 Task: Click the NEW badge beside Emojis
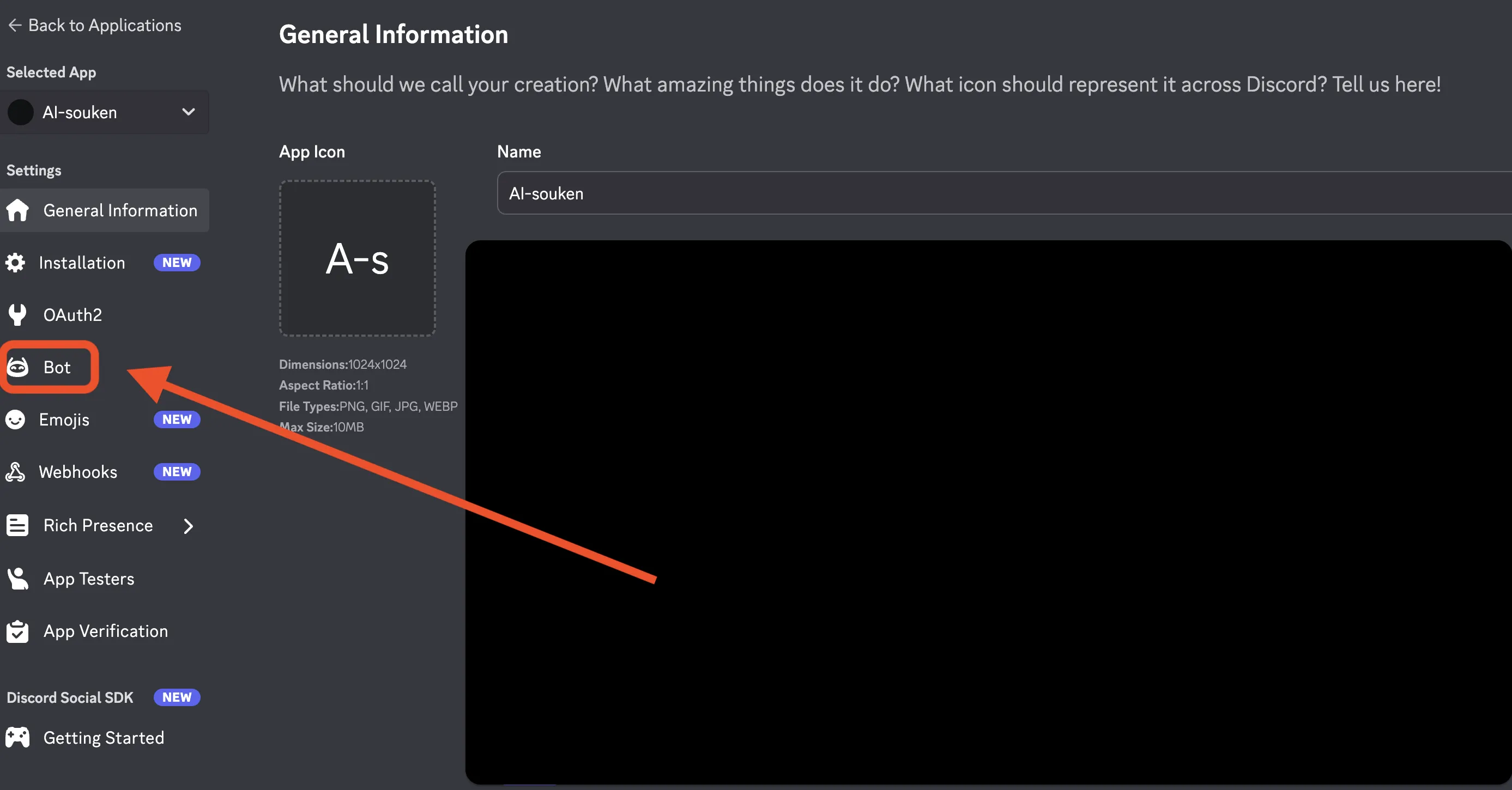pyautogui.click(x=177, y=420)
